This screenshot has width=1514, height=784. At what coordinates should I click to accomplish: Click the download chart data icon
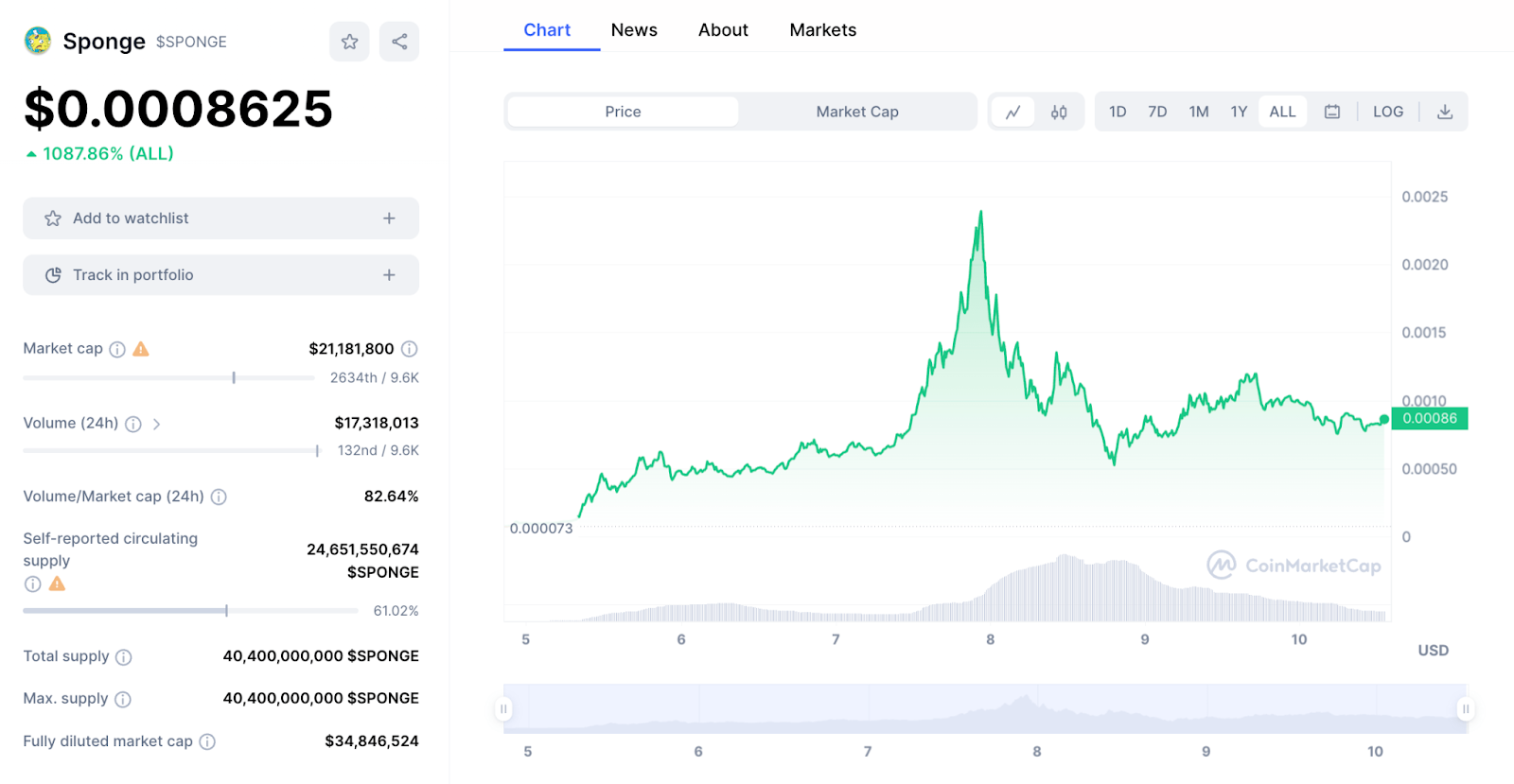(1445, 112)
